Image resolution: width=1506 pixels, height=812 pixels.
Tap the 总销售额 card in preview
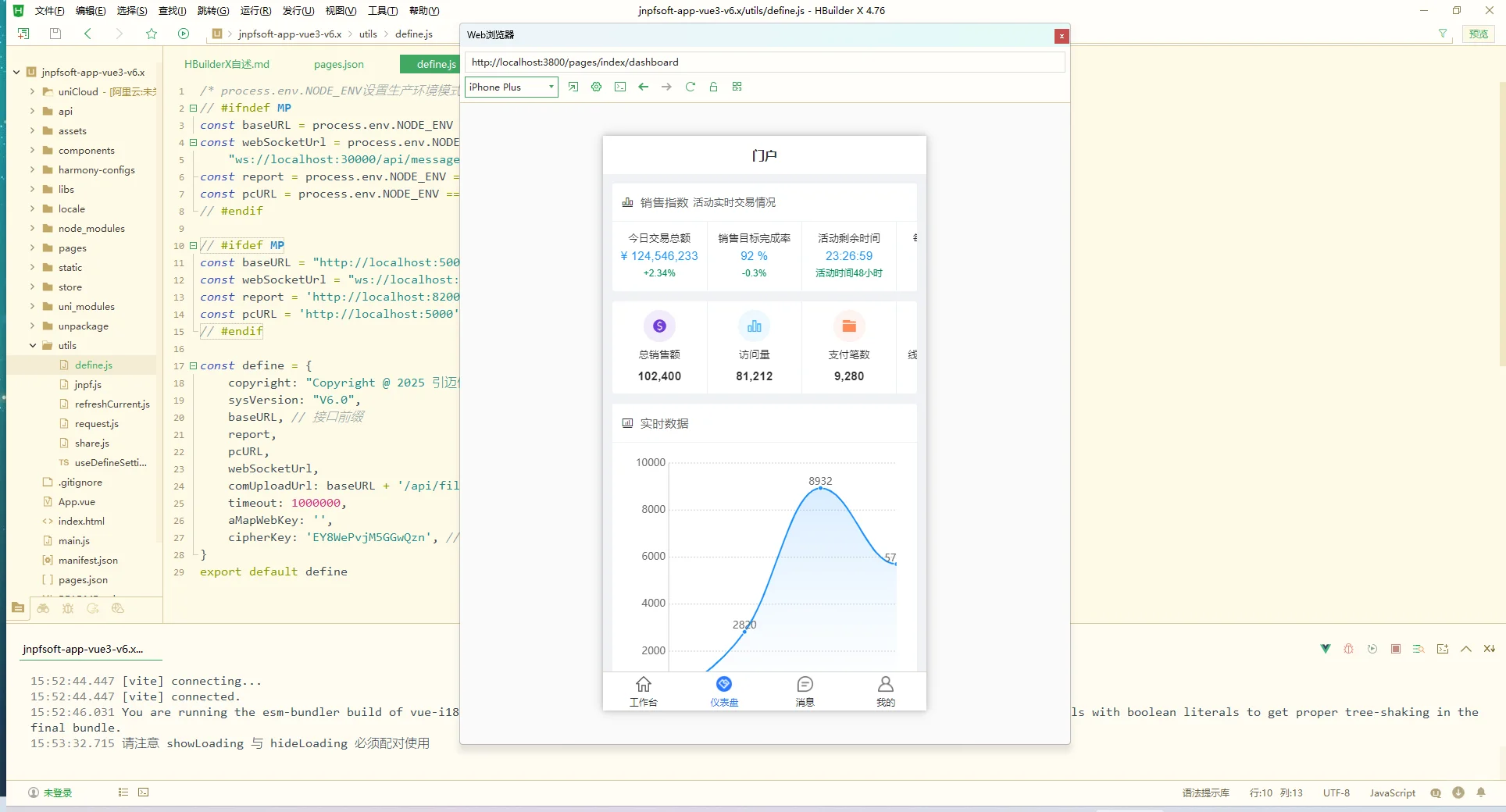tap(659, 347)
